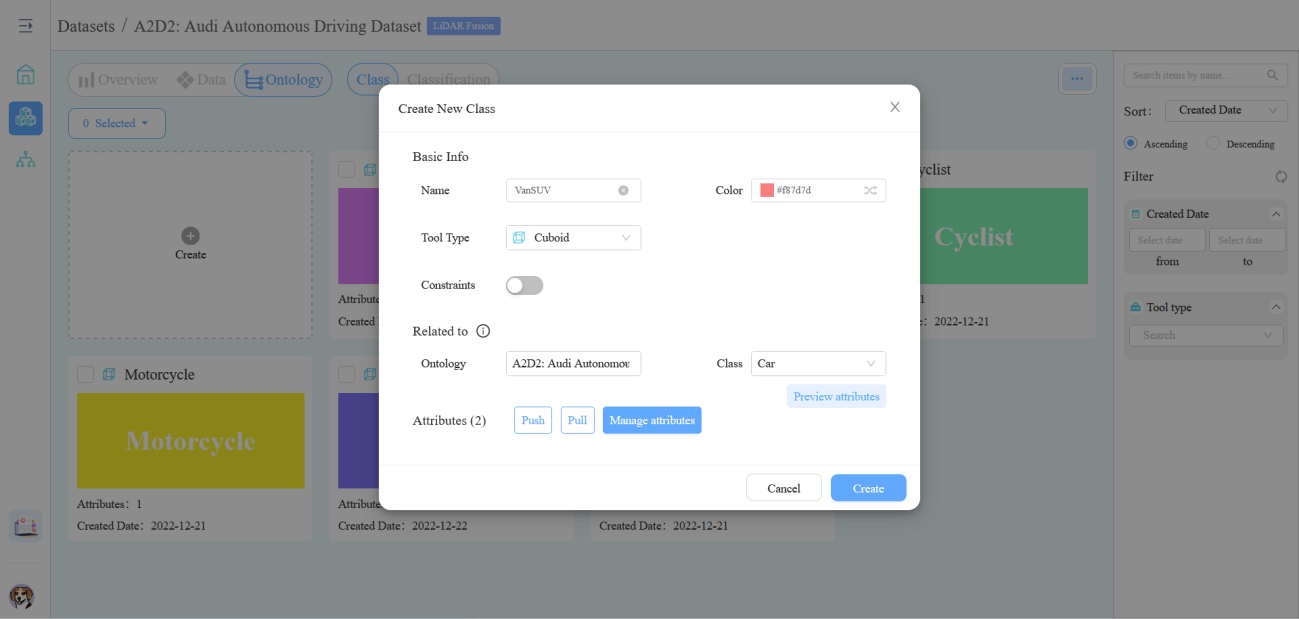
Task: Click the home icon in left sidebar
Action: [x=25, y=75]
